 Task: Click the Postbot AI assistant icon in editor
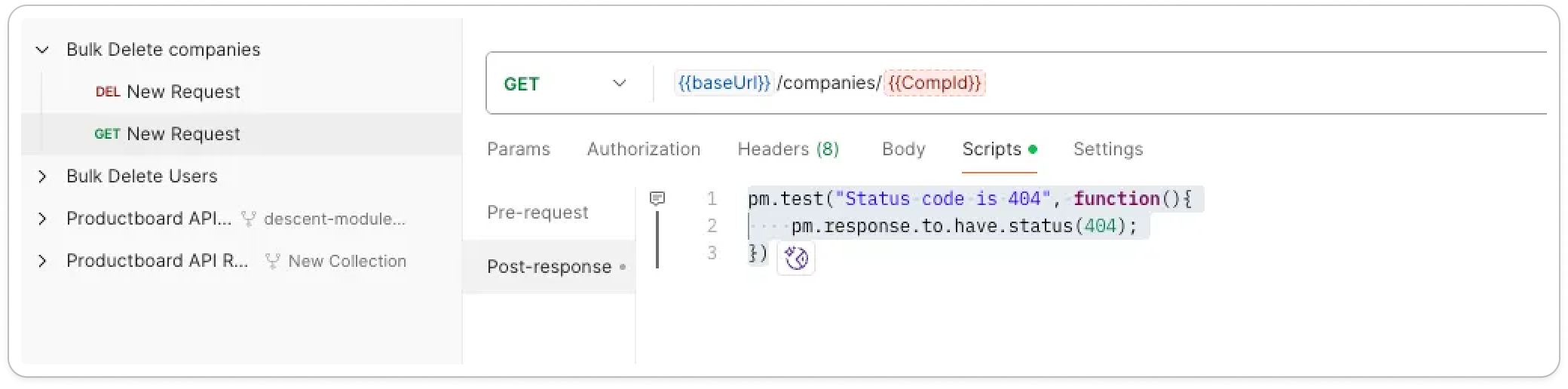tap(795, 259)
